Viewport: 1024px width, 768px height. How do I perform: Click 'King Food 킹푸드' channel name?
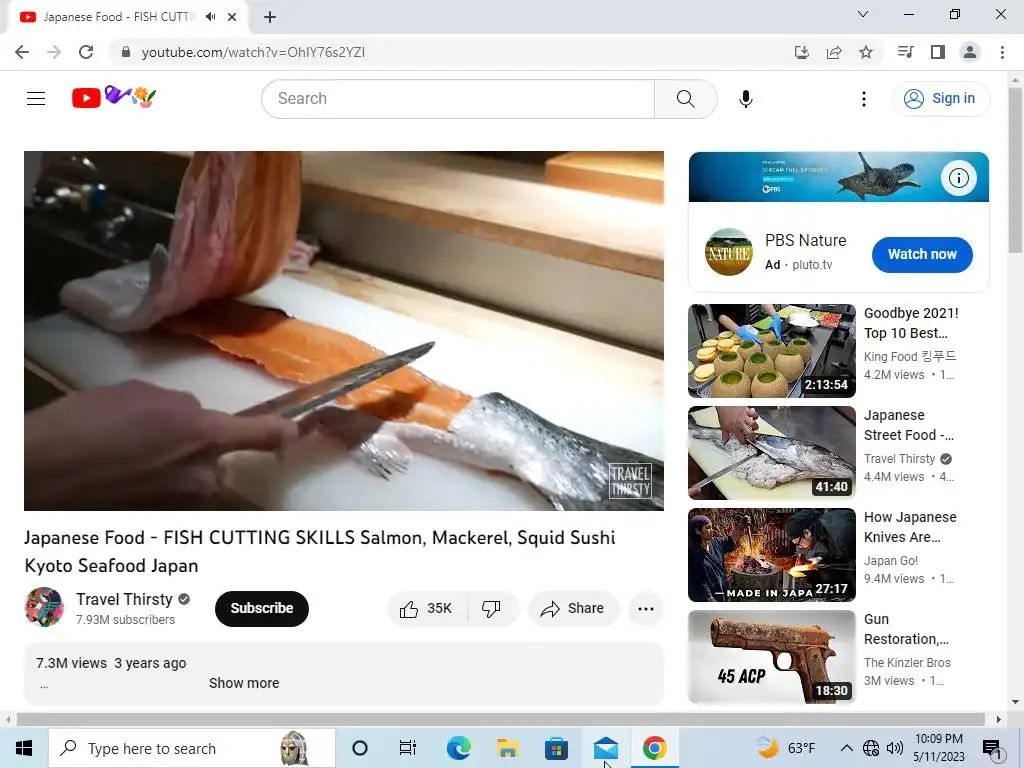(x=910, y=357)
